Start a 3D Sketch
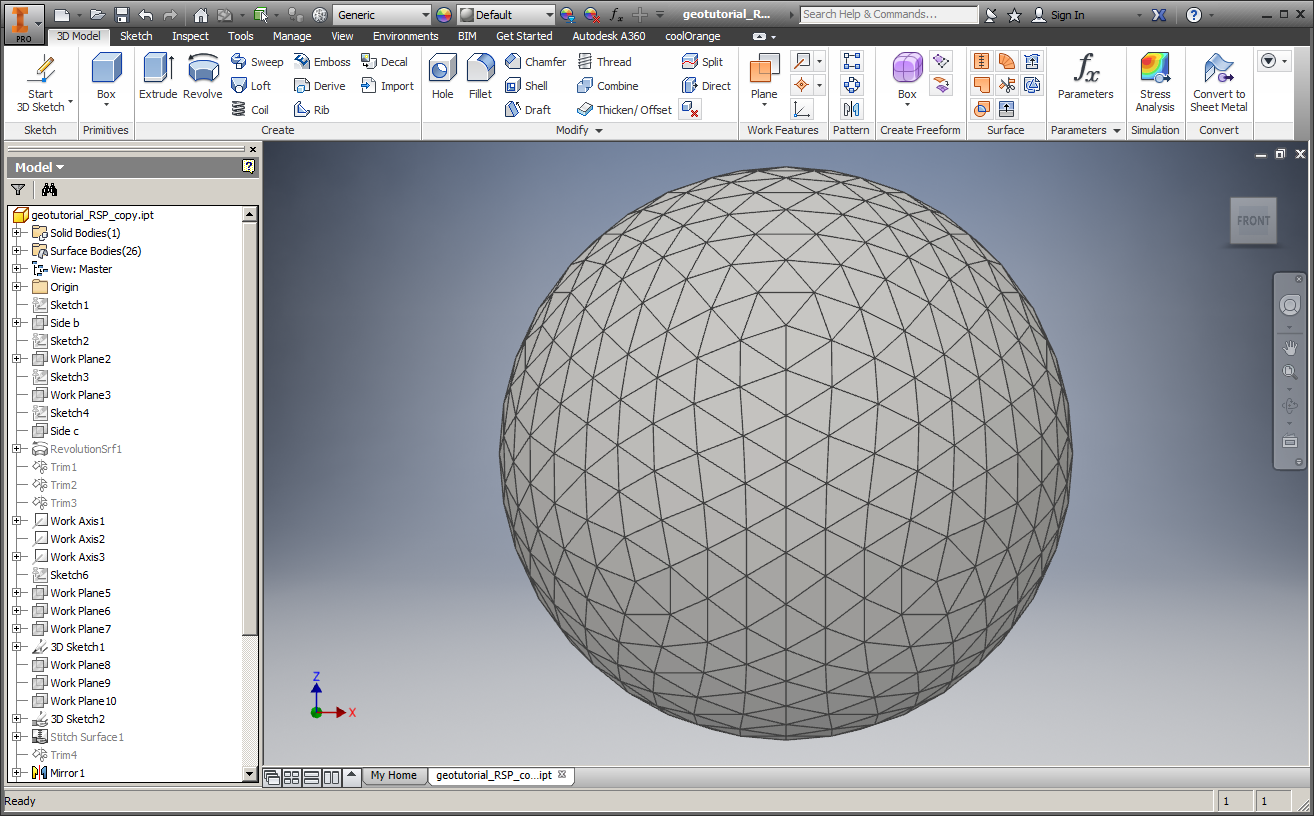The image size is (1314, 816). (x=41, y=84)
